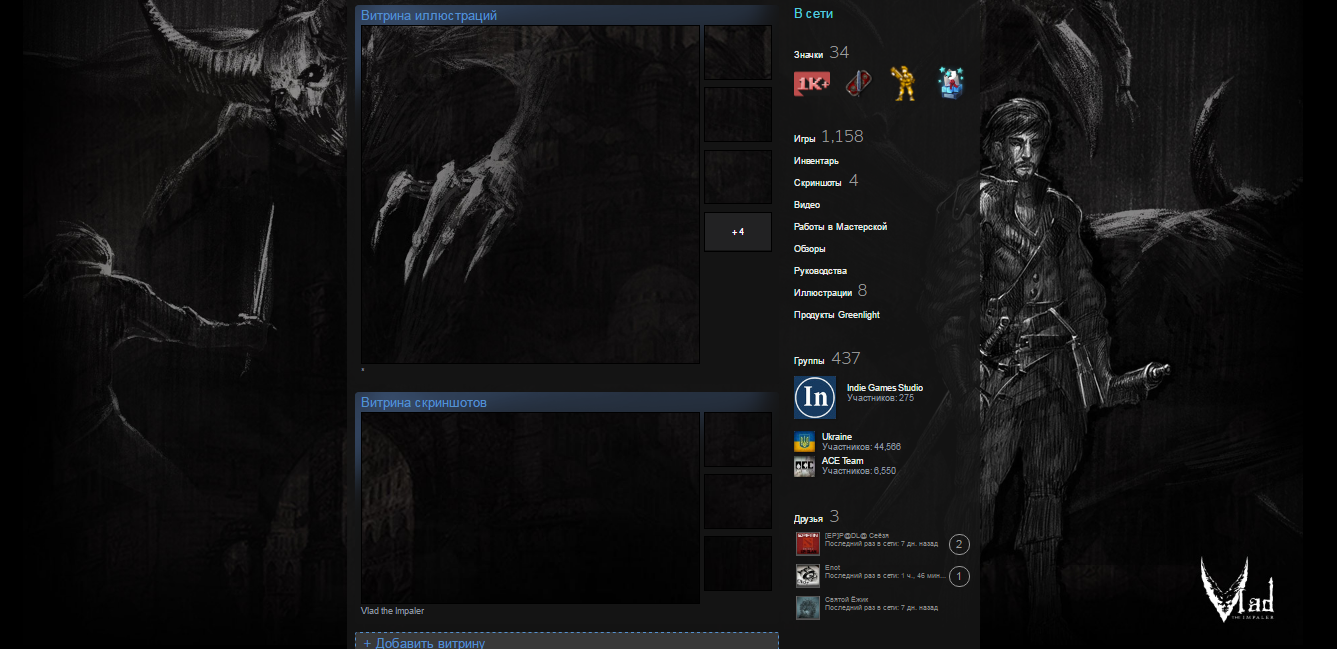Click the 34 badges count
The height and width of the screenshot is (649, 1337).
[x=839, y=53]
